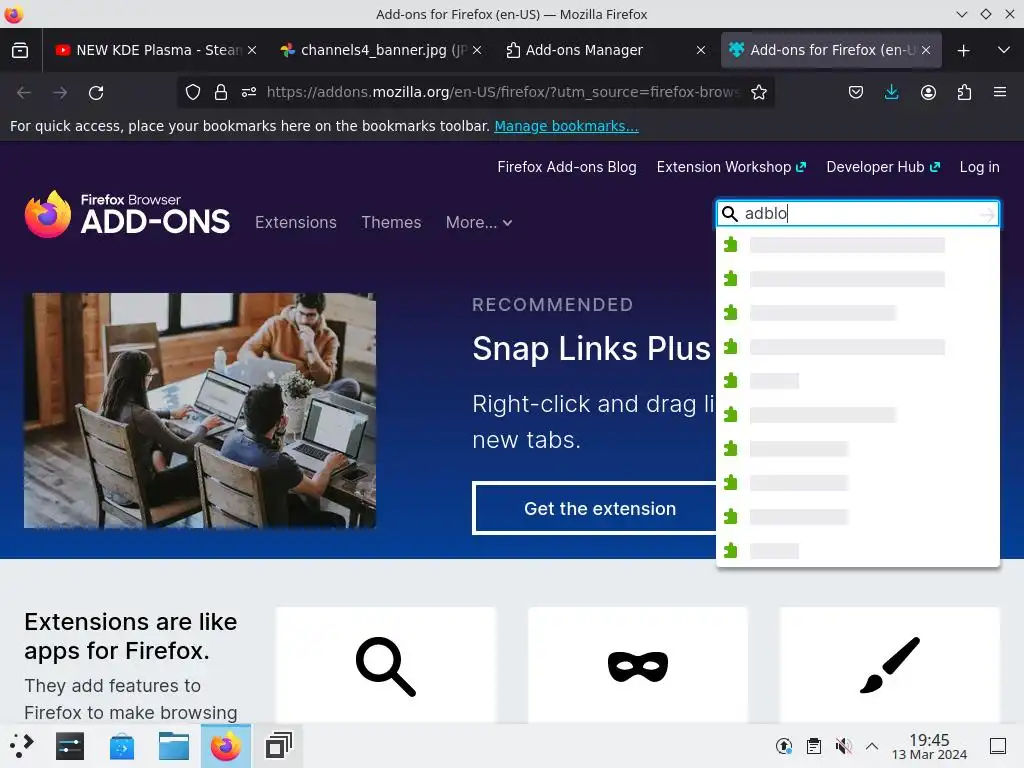Open System Settings from the taskbar

[x=70, y=746]
